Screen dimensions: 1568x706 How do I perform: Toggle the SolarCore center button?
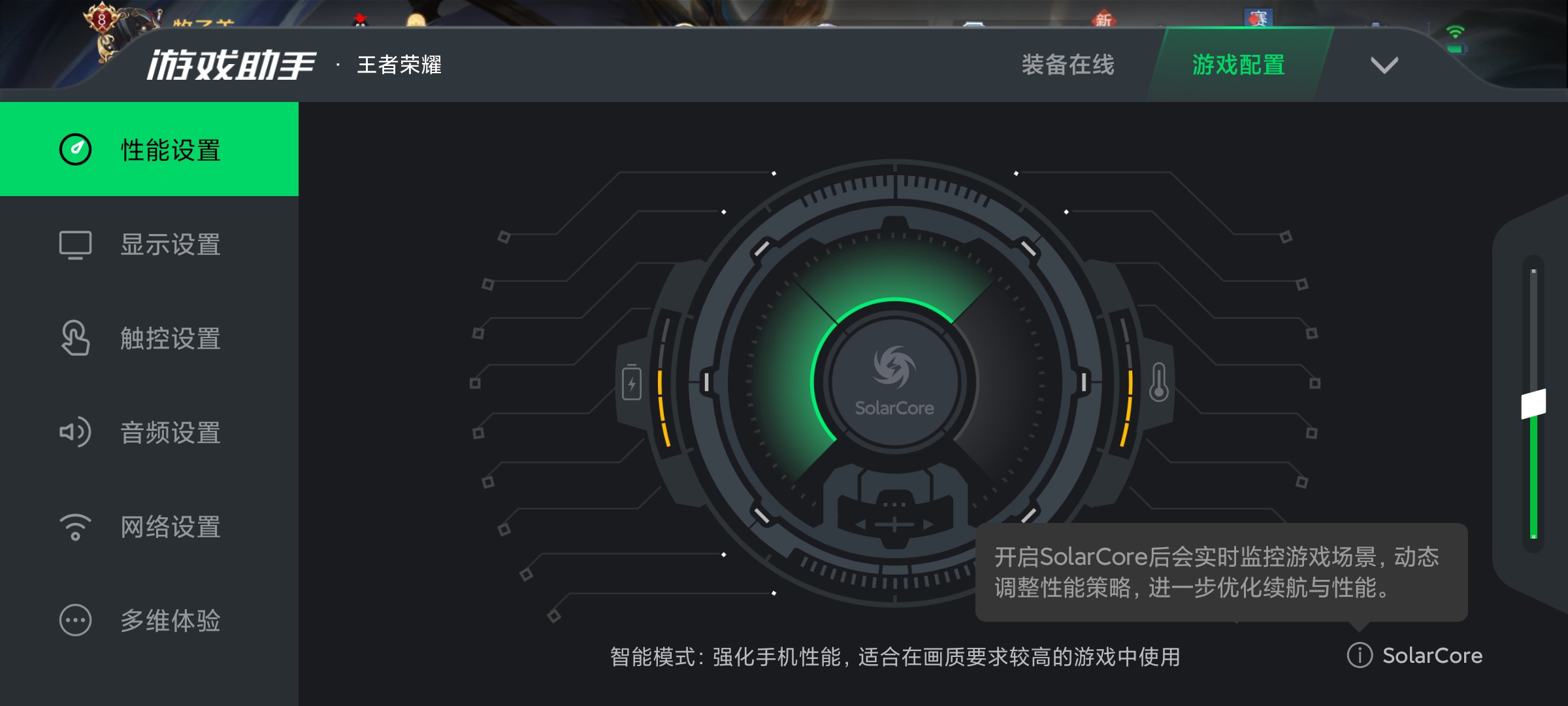[x=894, y=382]
